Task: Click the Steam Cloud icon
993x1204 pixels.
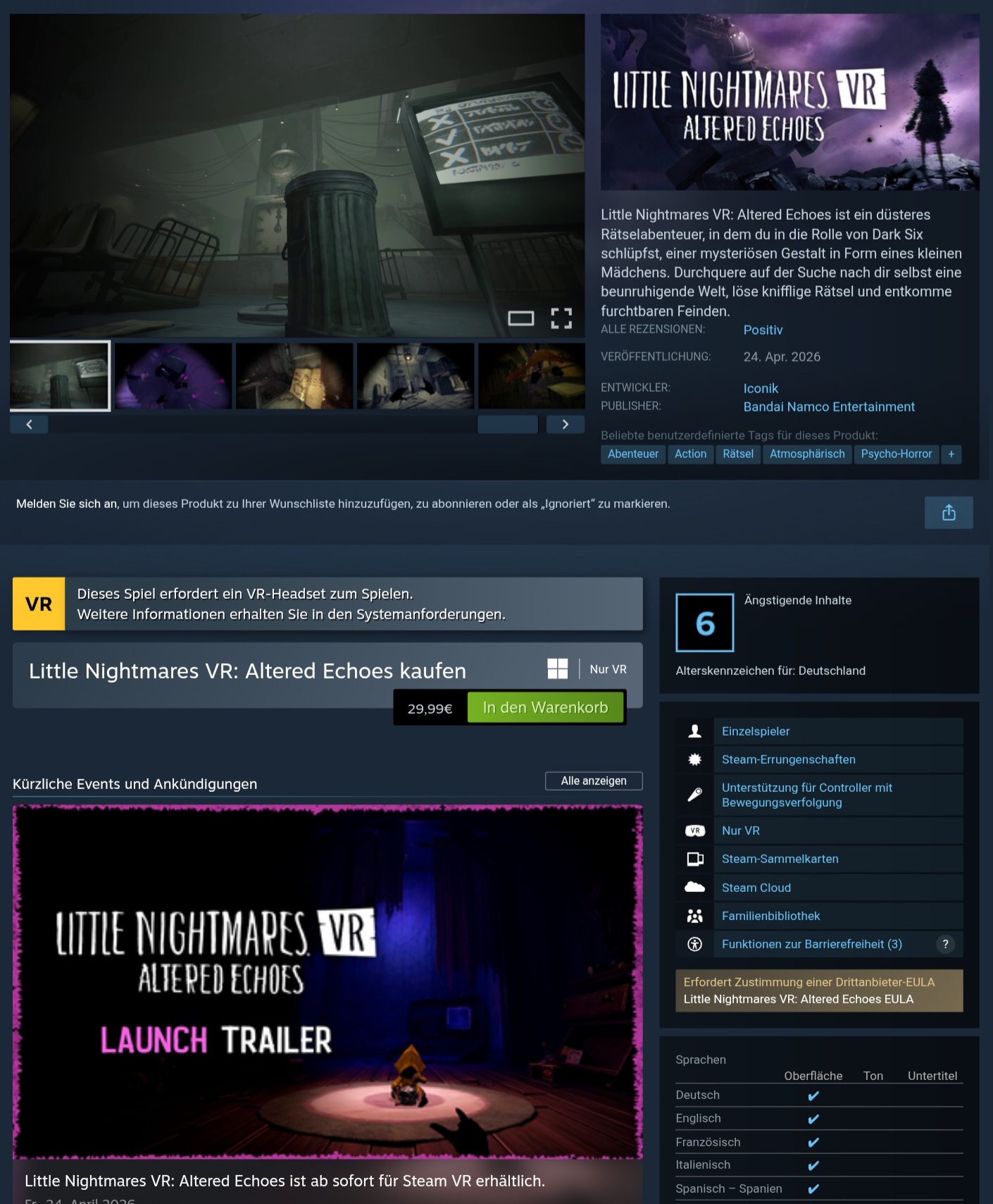Action: click(x=694, y=888)
